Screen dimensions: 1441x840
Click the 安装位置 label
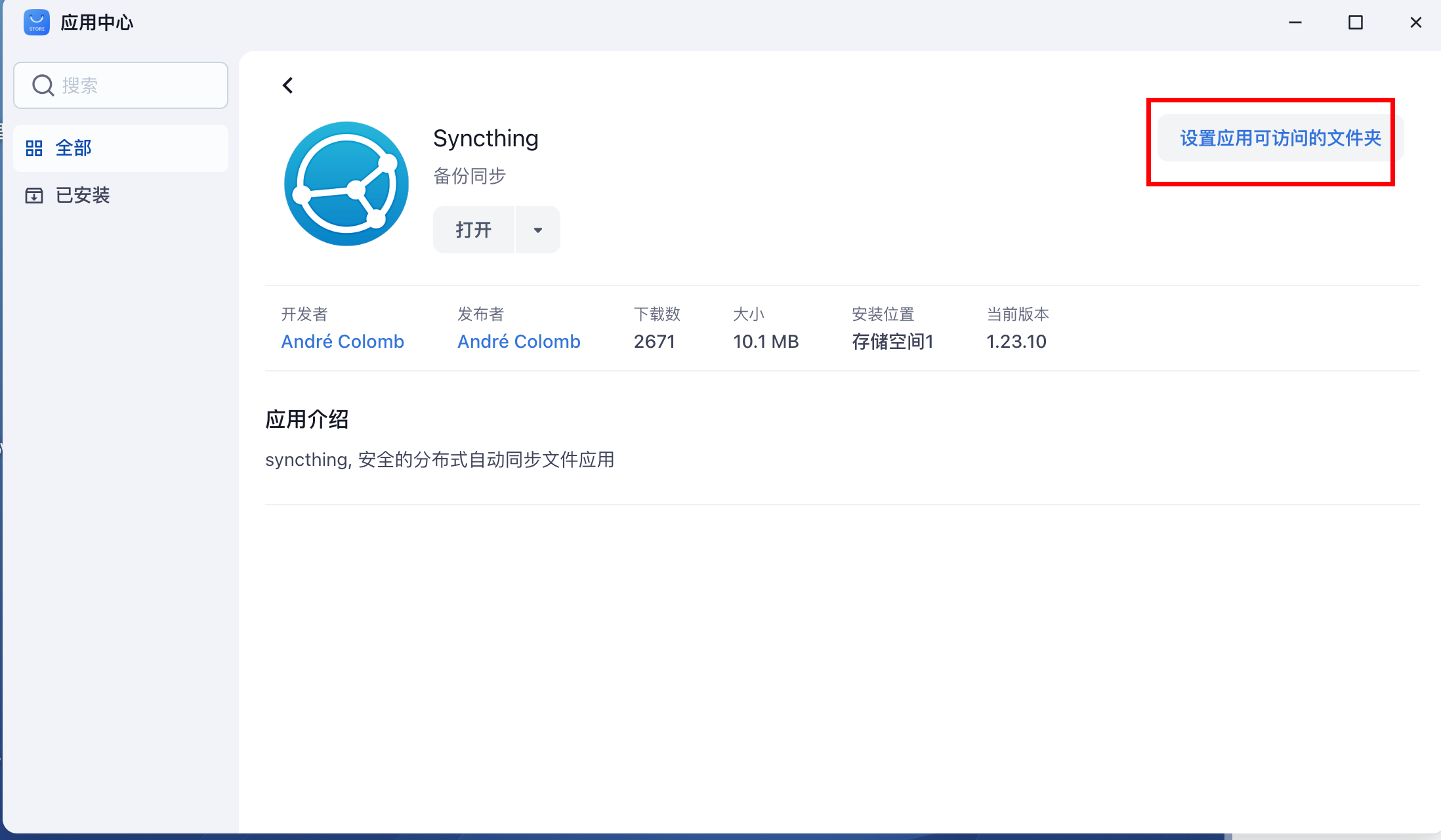[x=883, y=314]
